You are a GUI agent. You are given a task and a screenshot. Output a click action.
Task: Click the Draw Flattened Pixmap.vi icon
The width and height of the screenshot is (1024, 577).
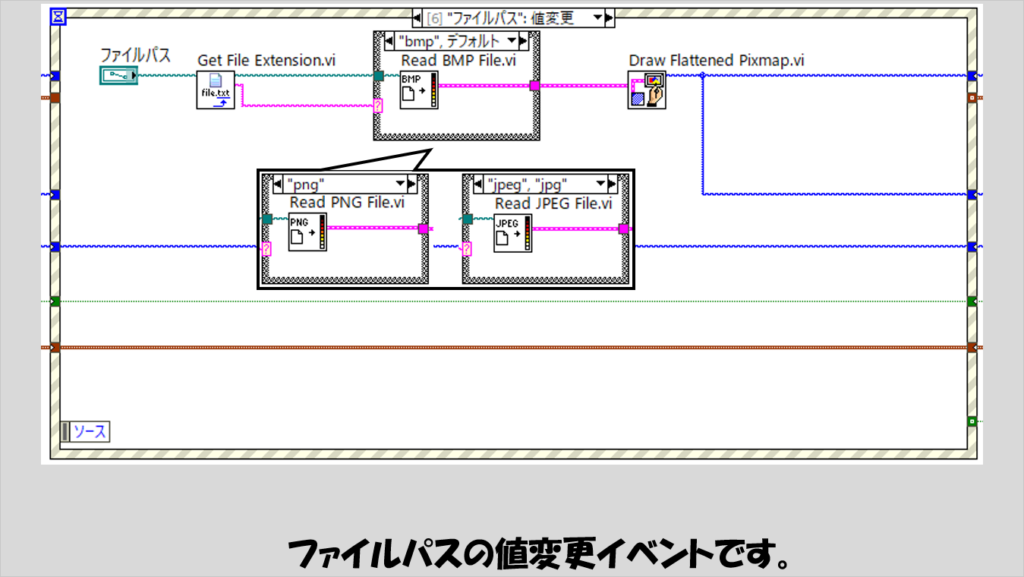coord(647,90)
